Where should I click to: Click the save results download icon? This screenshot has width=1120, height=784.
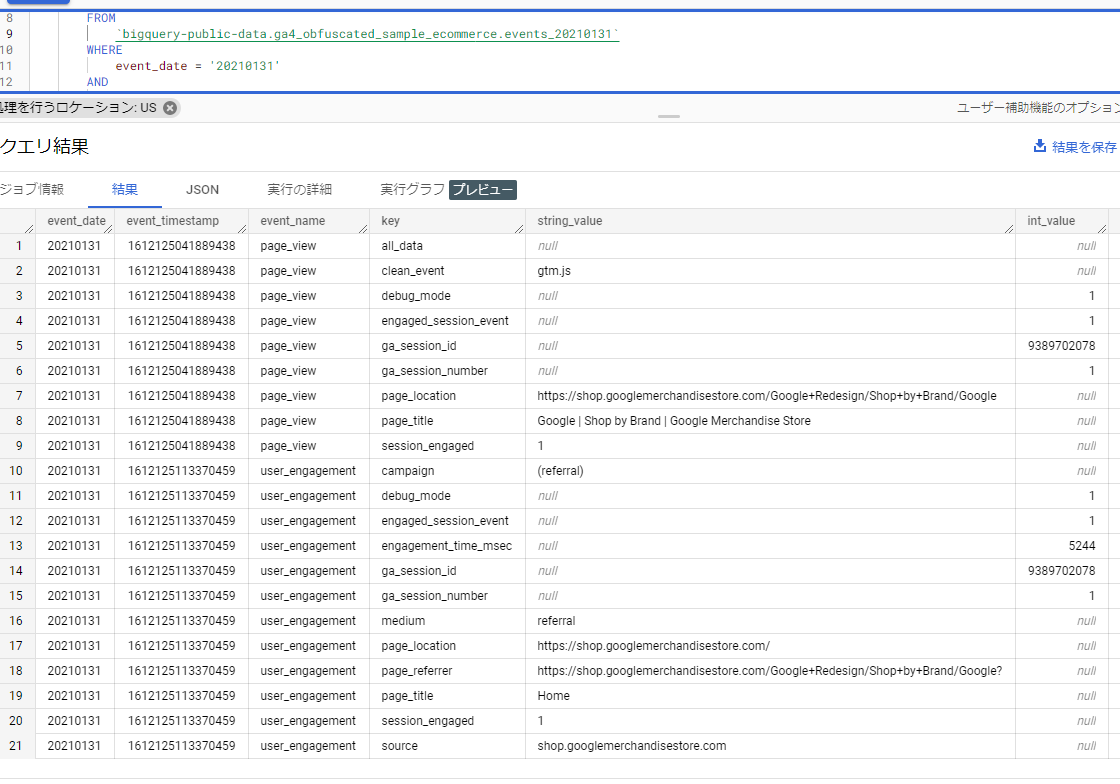pos(1040,146)
